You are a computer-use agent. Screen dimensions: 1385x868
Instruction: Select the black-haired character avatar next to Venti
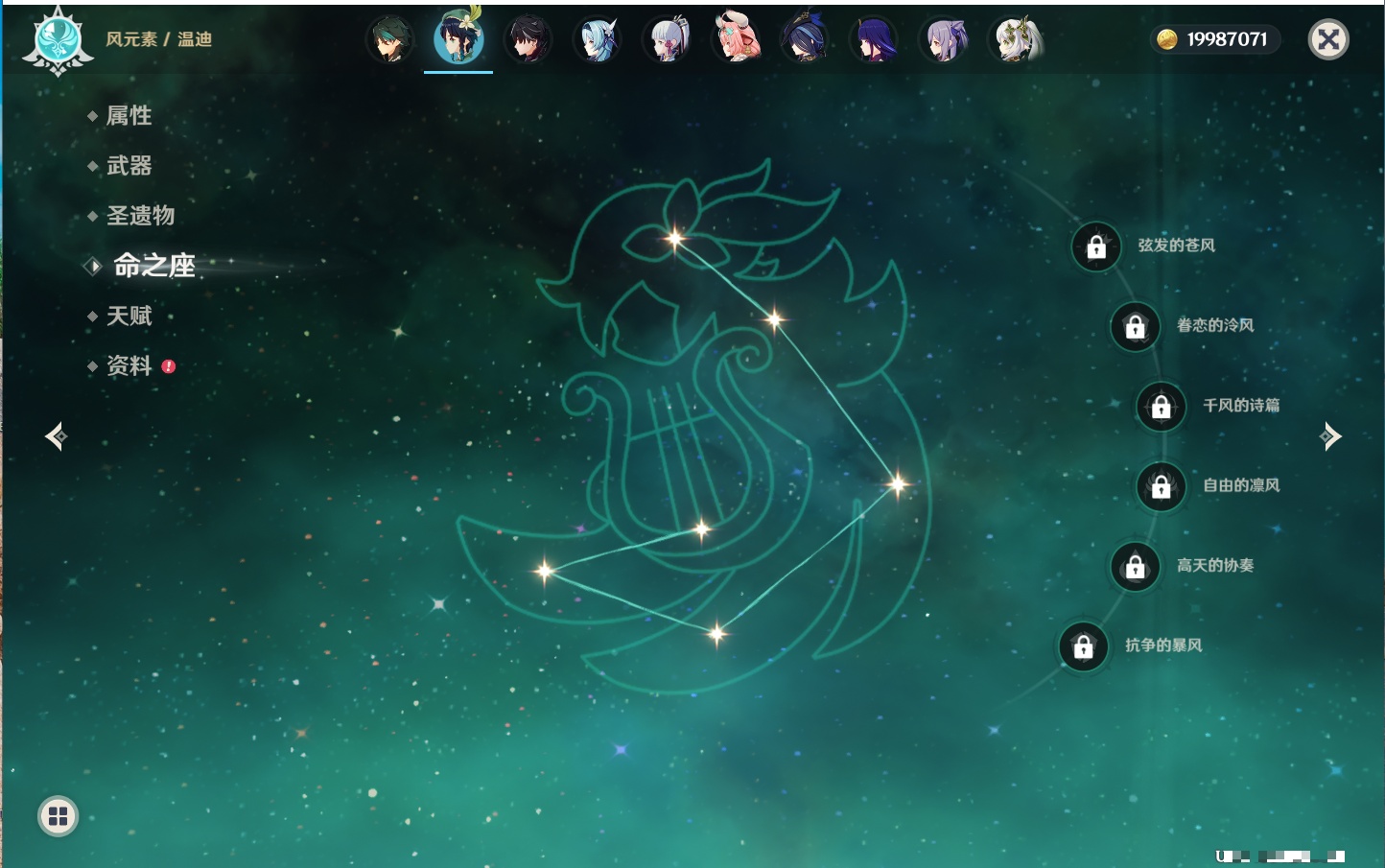tap(528, 39)
